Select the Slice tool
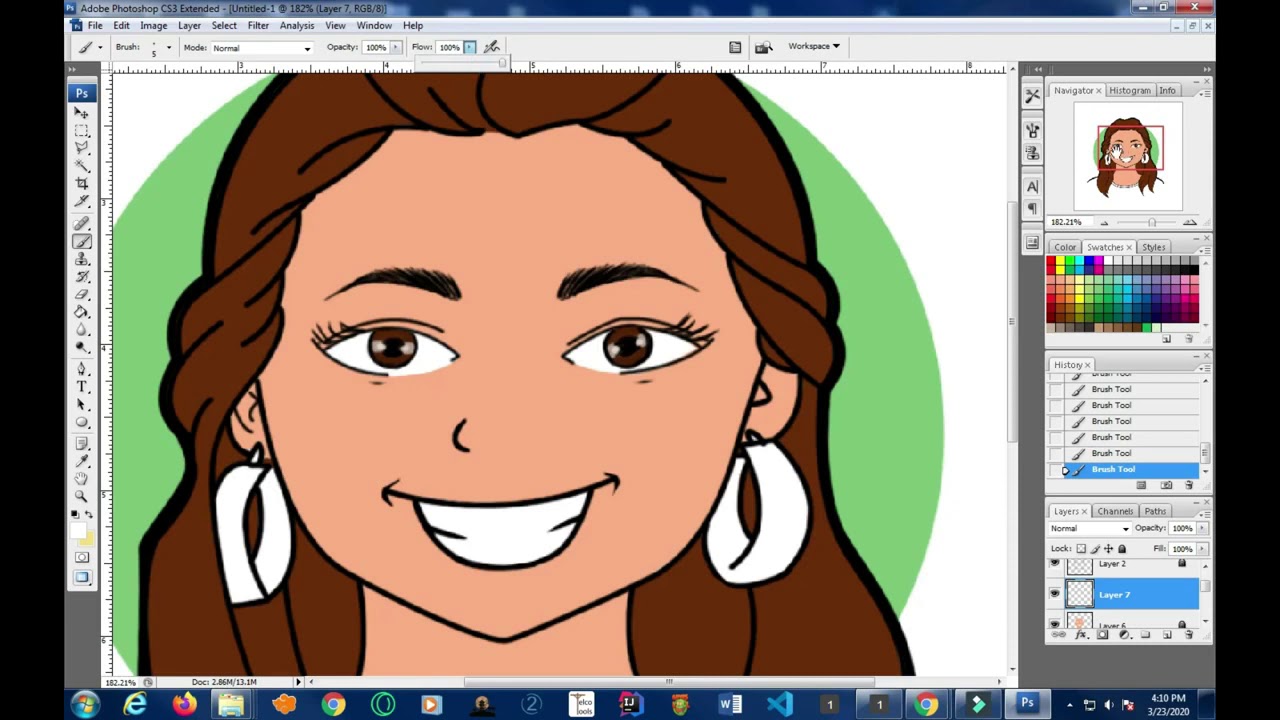 [82, 203]
